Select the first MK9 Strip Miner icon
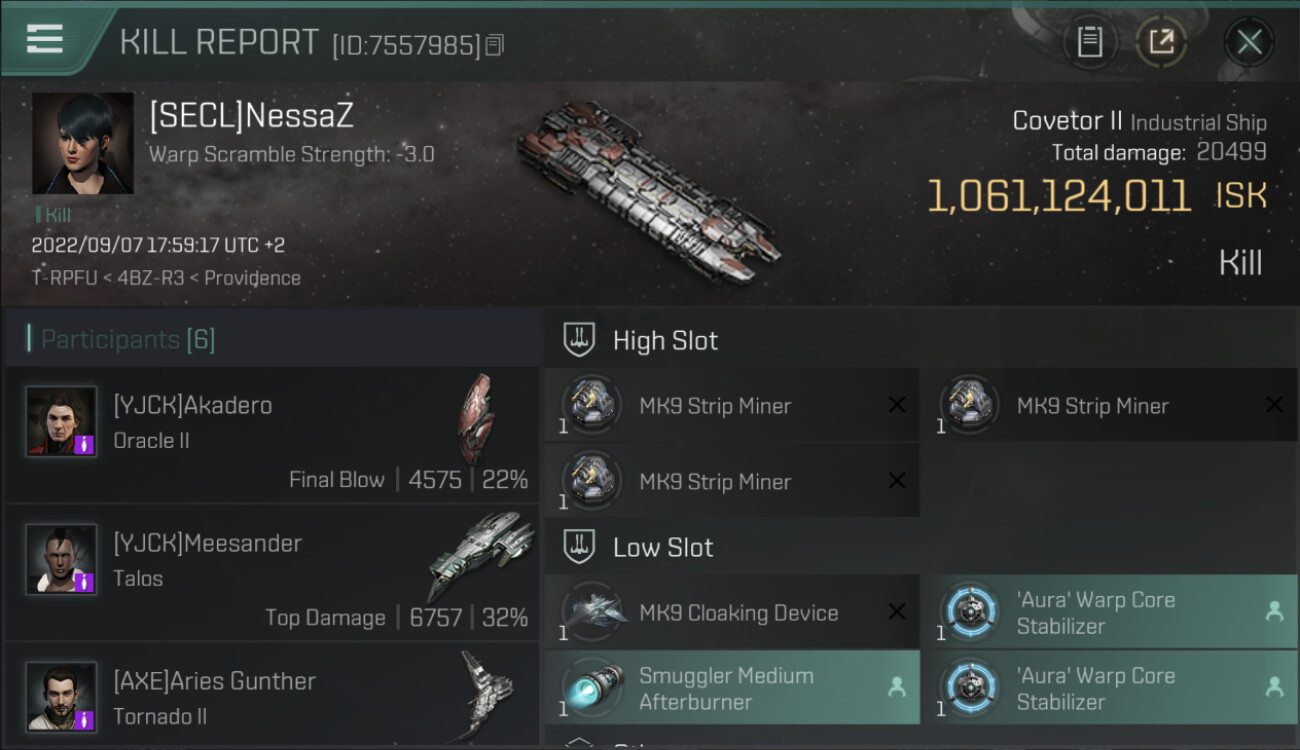Screen dimensions: 1300x750 [x=591, y=405]
